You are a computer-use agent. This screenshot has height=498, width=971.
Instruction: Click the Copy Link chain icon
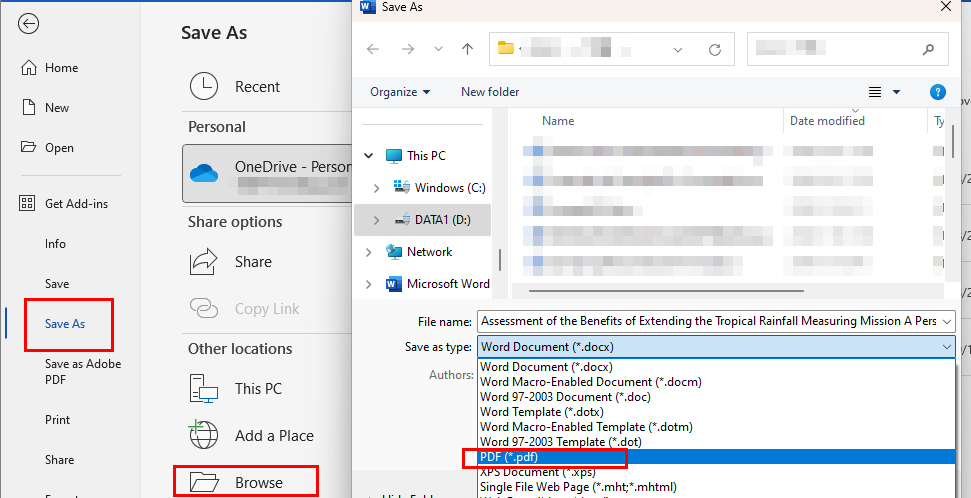pos(204,308)
